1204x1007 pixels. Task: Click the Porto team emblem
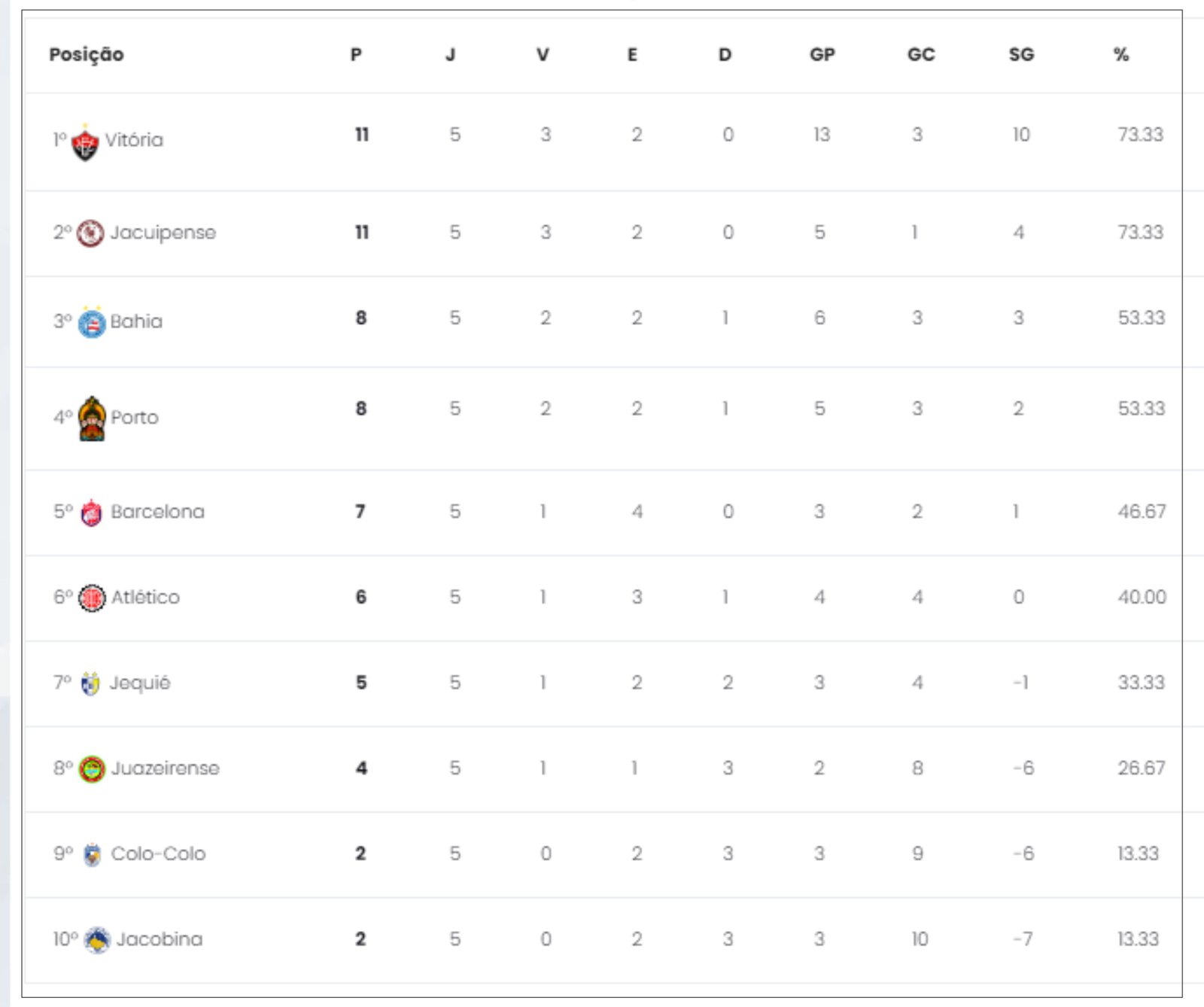click(x=92, y=418)
